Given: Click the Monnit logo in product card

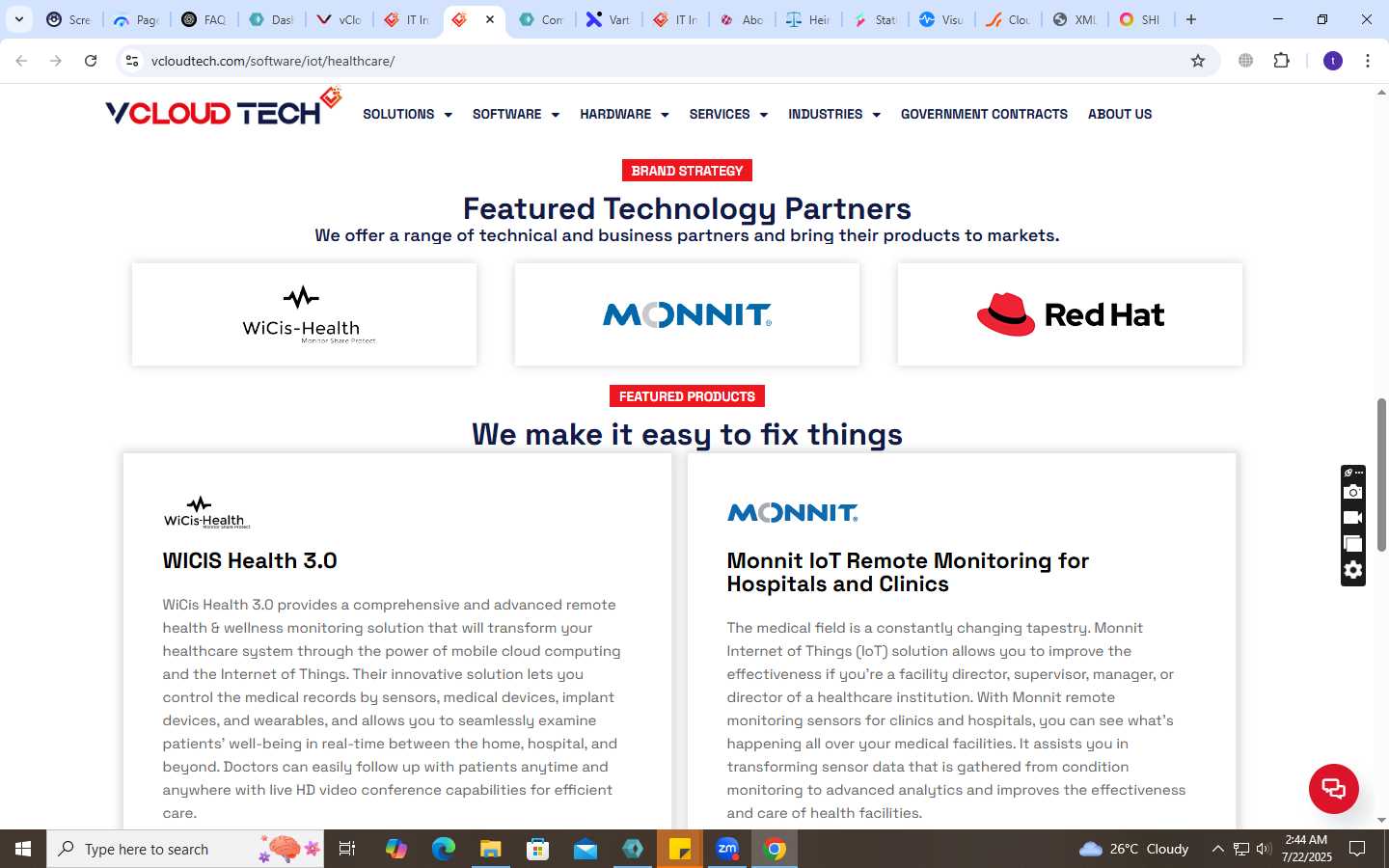Looking at the screenshot, I should [792, 513].
